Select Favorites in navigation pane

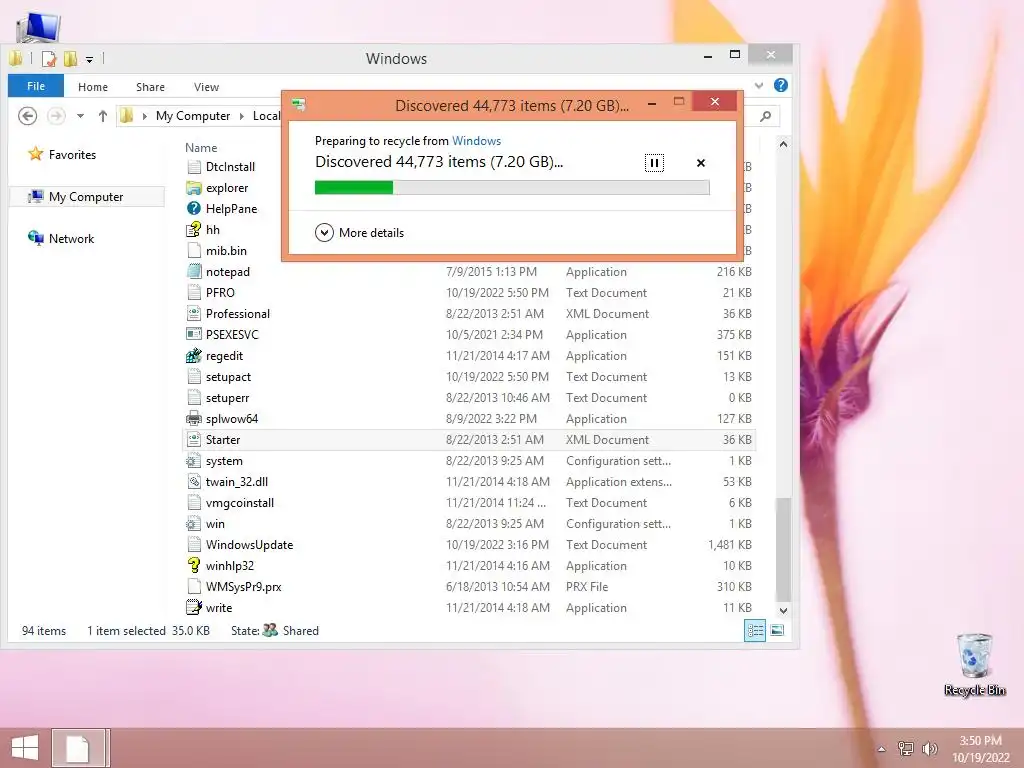tap(72, 155)
